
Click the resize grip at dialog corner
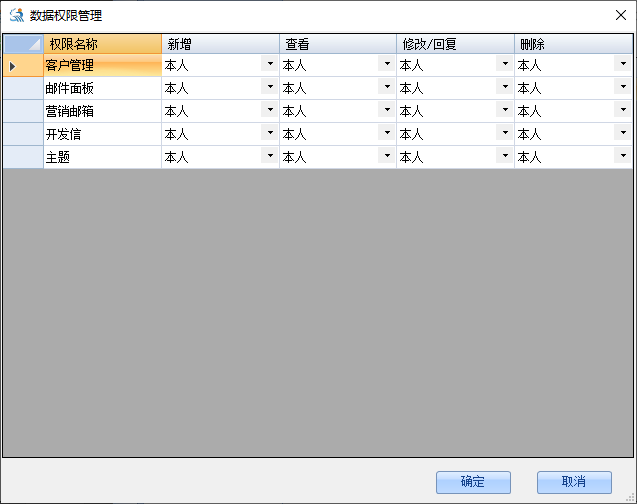click(x=630, y=497)
